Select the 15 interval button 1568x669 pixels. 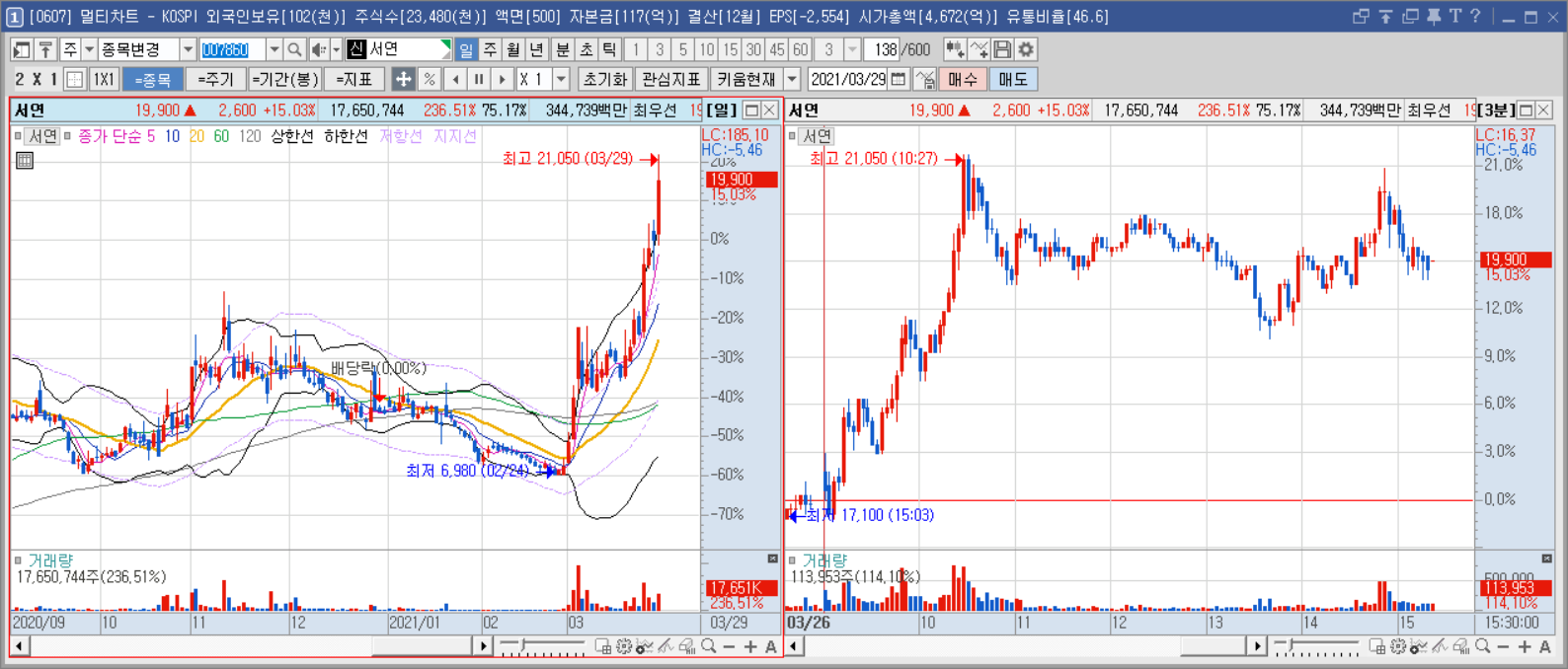pos(730,49)
